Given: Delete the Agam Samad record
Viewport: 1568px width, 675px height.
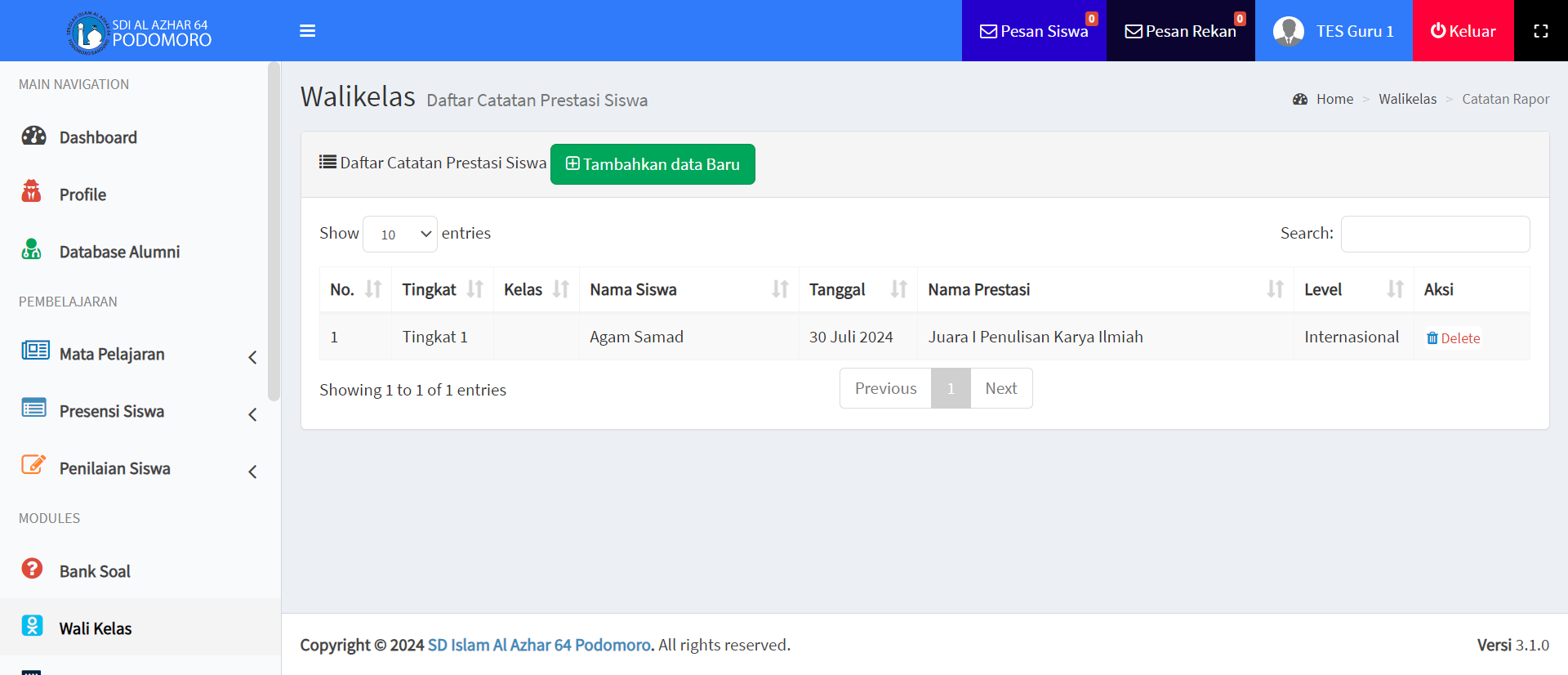Looking at the screenshot, I should click(1453, 338).
